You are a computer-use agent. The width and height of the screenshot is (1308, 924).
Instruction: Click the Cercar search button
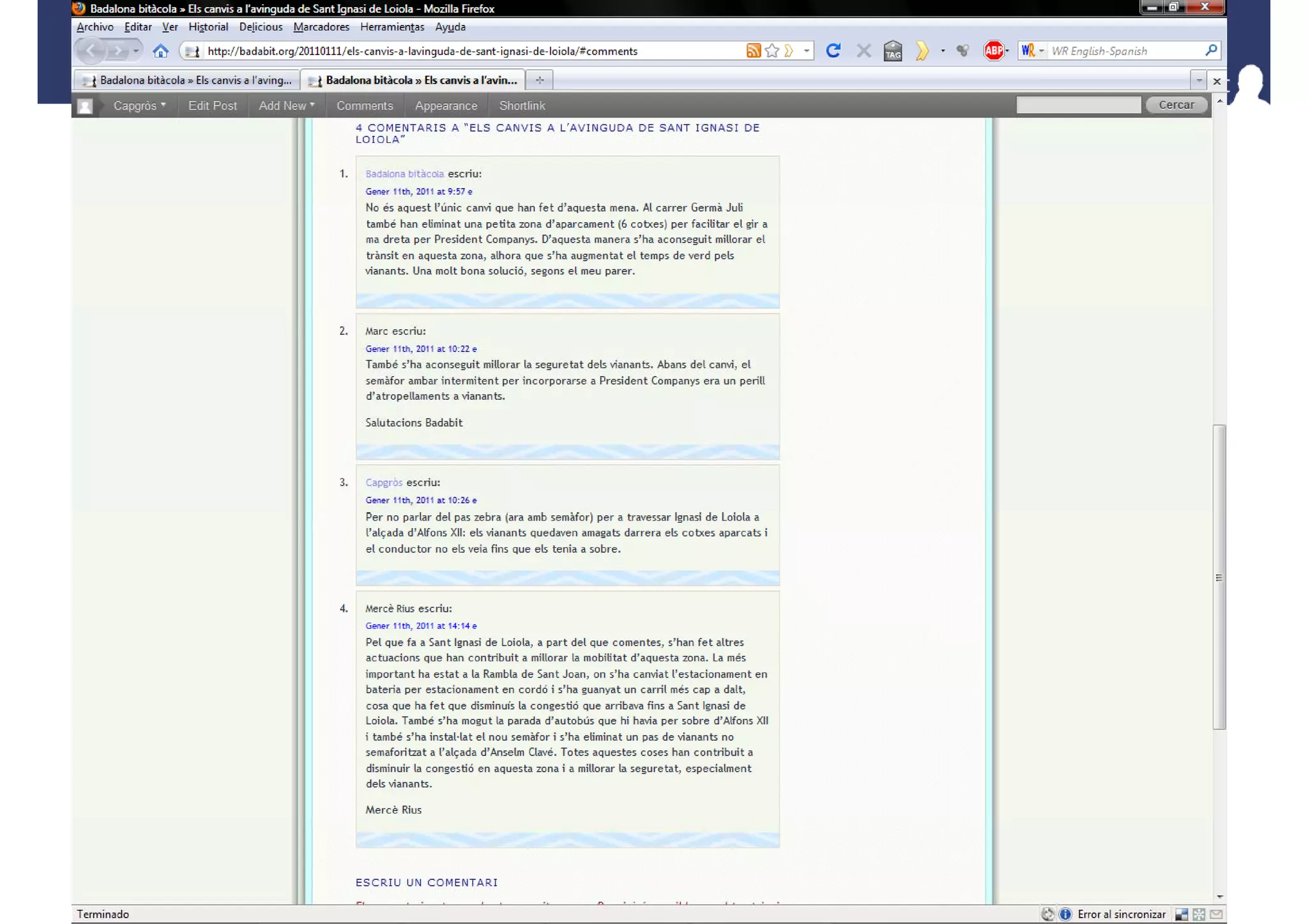coord(1176,105)
